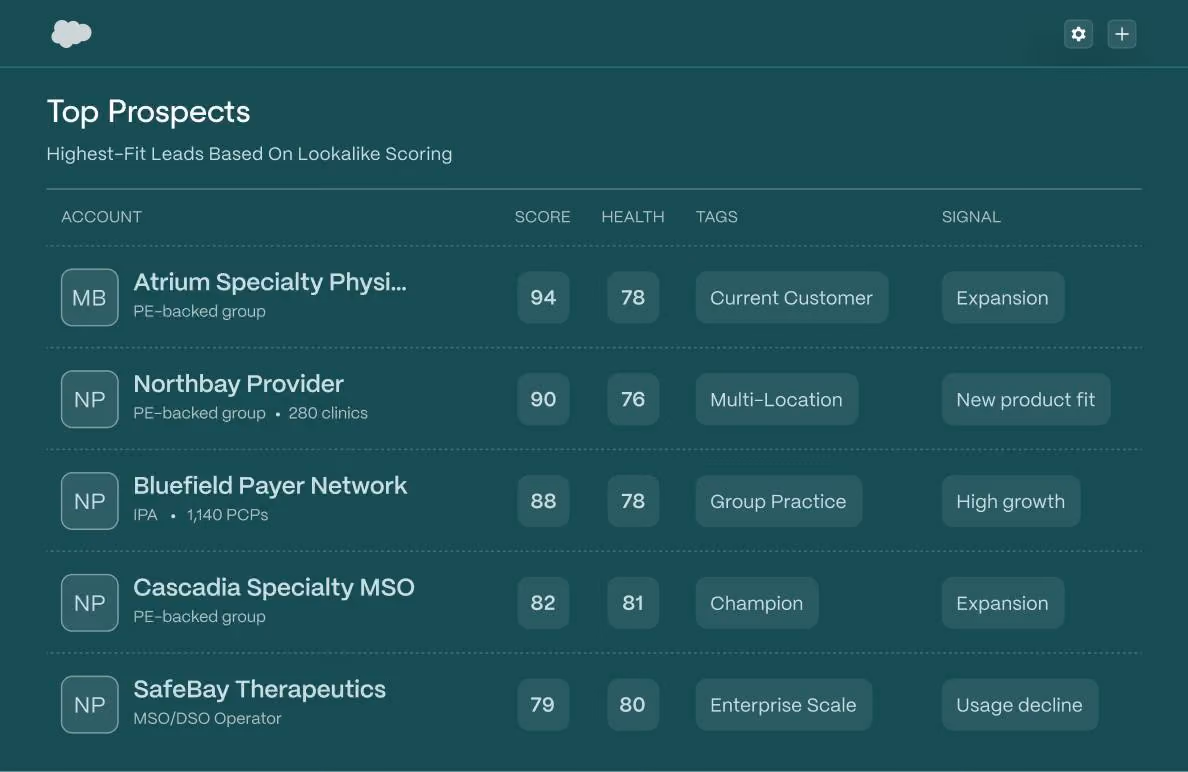Click SafeBay Therapeutics' NP avatar
The width and height of the screenshot is (1188, 772).
pyautogui.click(x=89, y=705)
